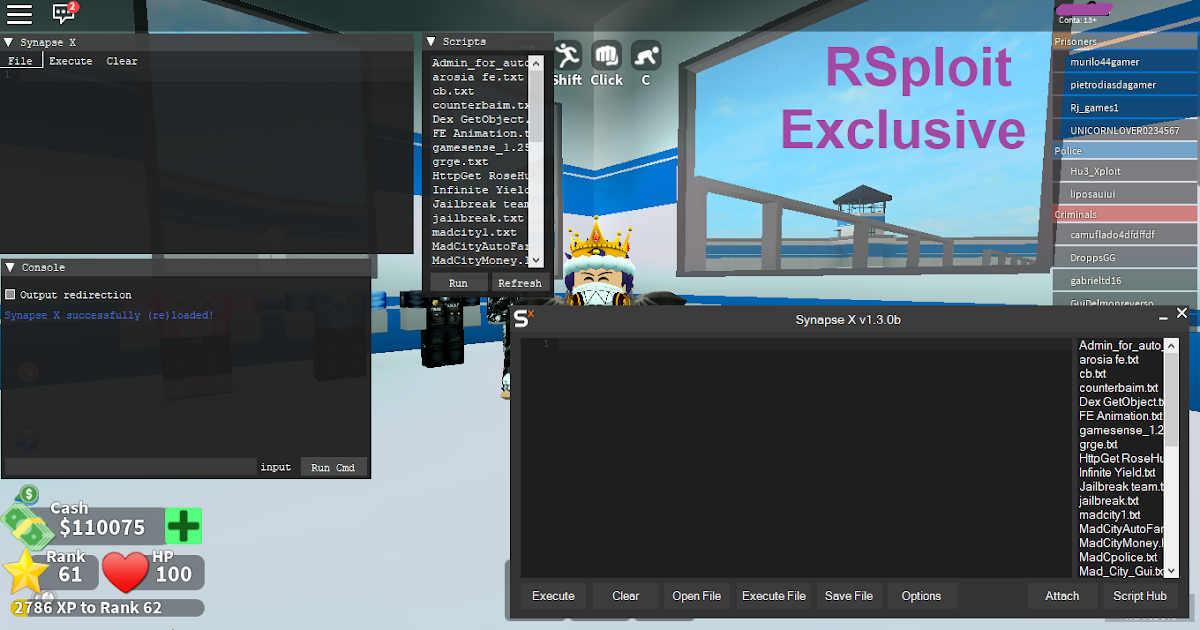Click the Run Cmd console button
The height and width of the screenshot is (630, 1200).
pyautogui.click(x=333, y=467)
